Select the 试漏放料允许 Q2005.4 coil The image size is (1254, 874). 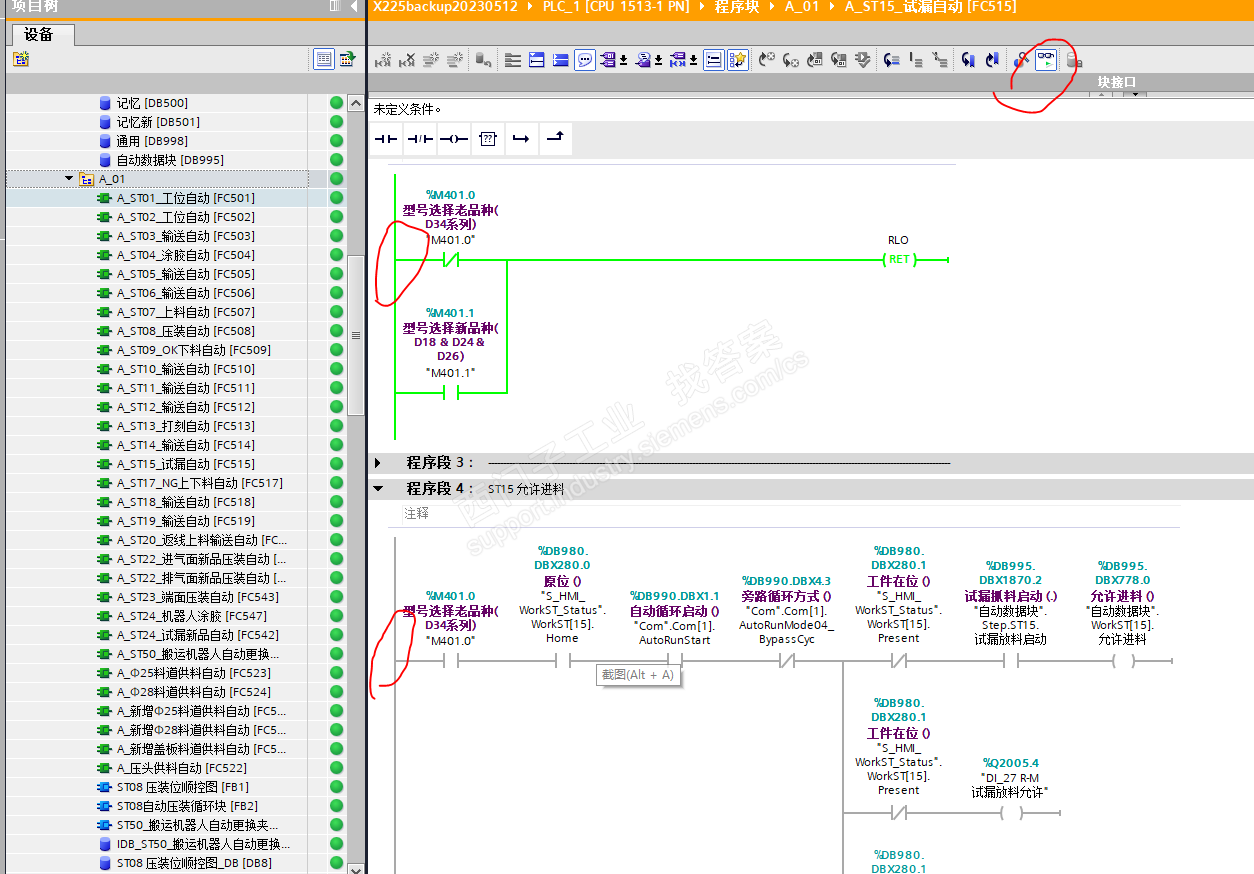coord(1012,812)
